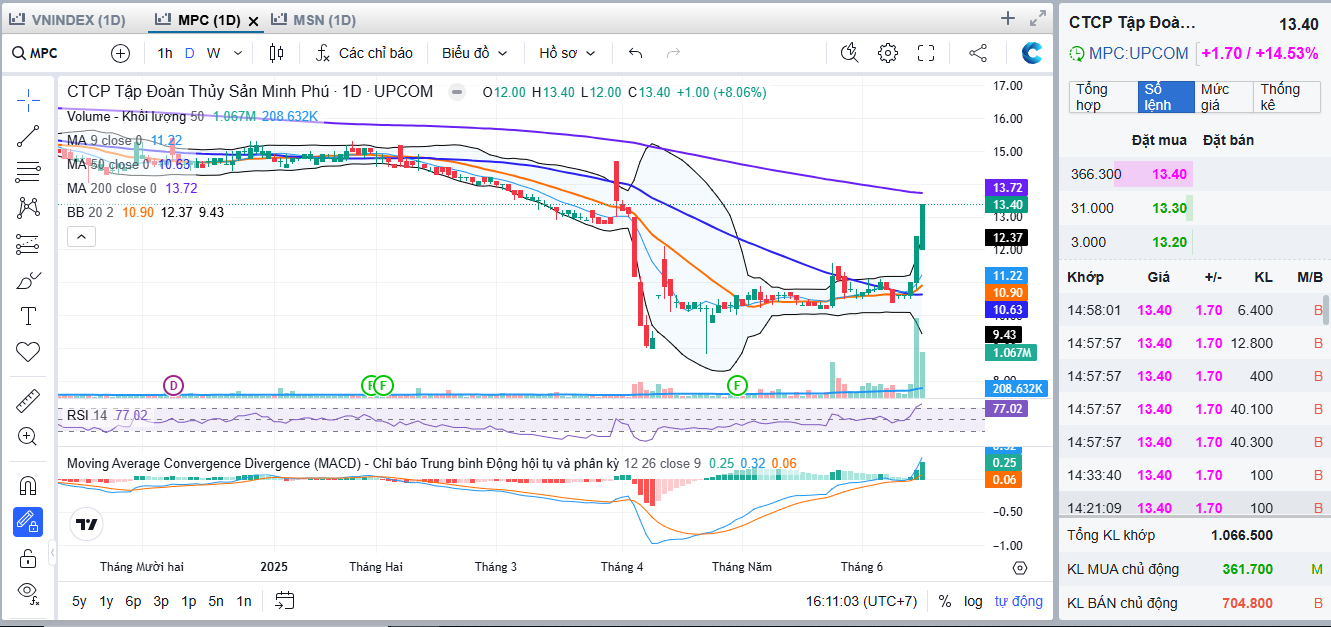1331x627 pixels.
Task: Select the 5y time range
Action: [79, 601]
